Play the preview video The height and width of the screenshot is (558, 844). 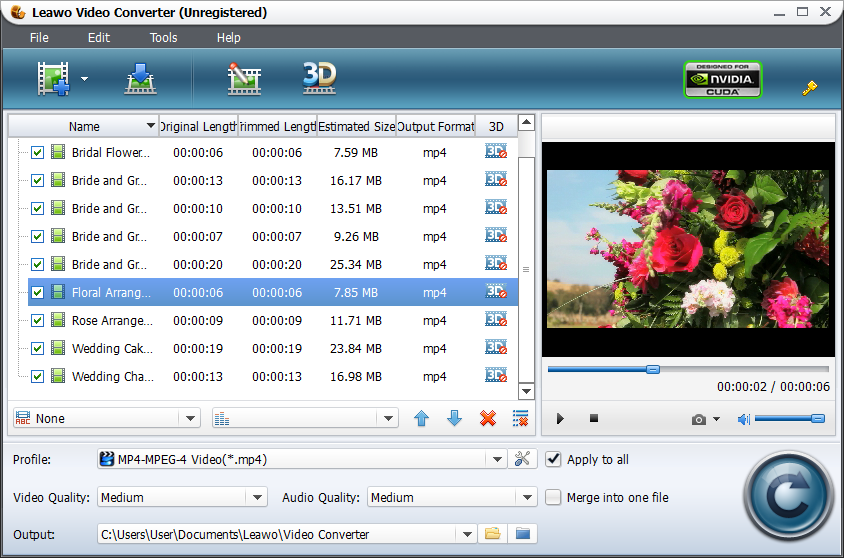(560, 419)
